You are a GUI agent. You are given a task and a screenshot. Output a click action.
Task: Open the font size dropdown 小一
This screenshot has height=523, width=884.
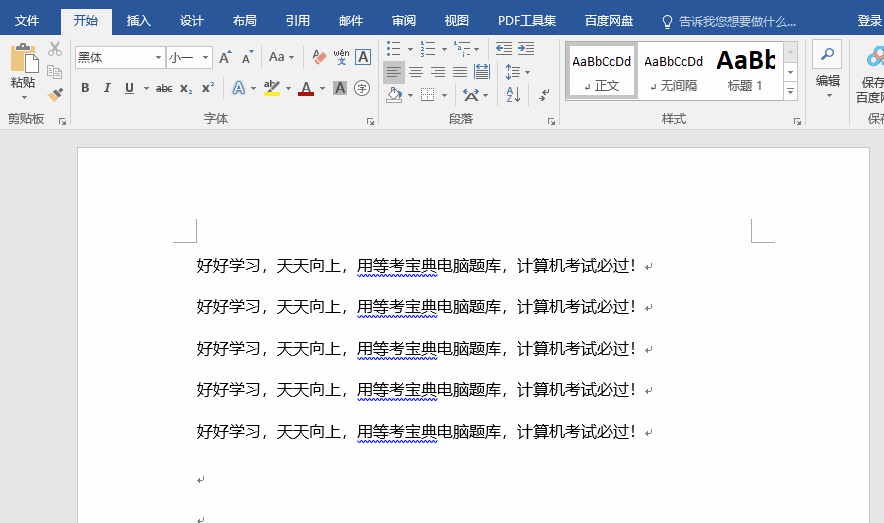(206, 57)
